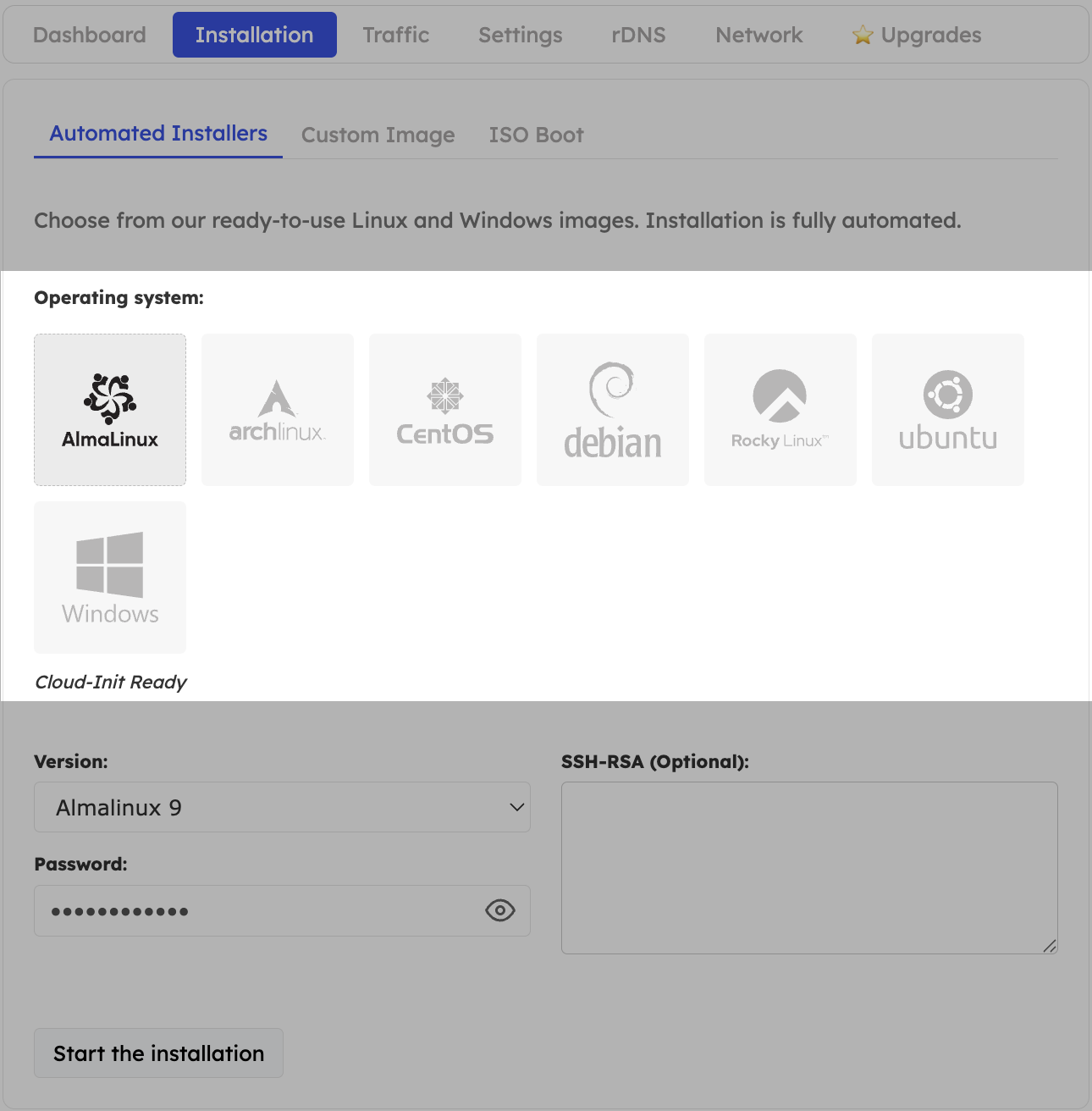The width and height of the screenshot is (1092, 1111).
Task: Toggle password visibility with the eye icon
Action: click(x=499, y=910)
